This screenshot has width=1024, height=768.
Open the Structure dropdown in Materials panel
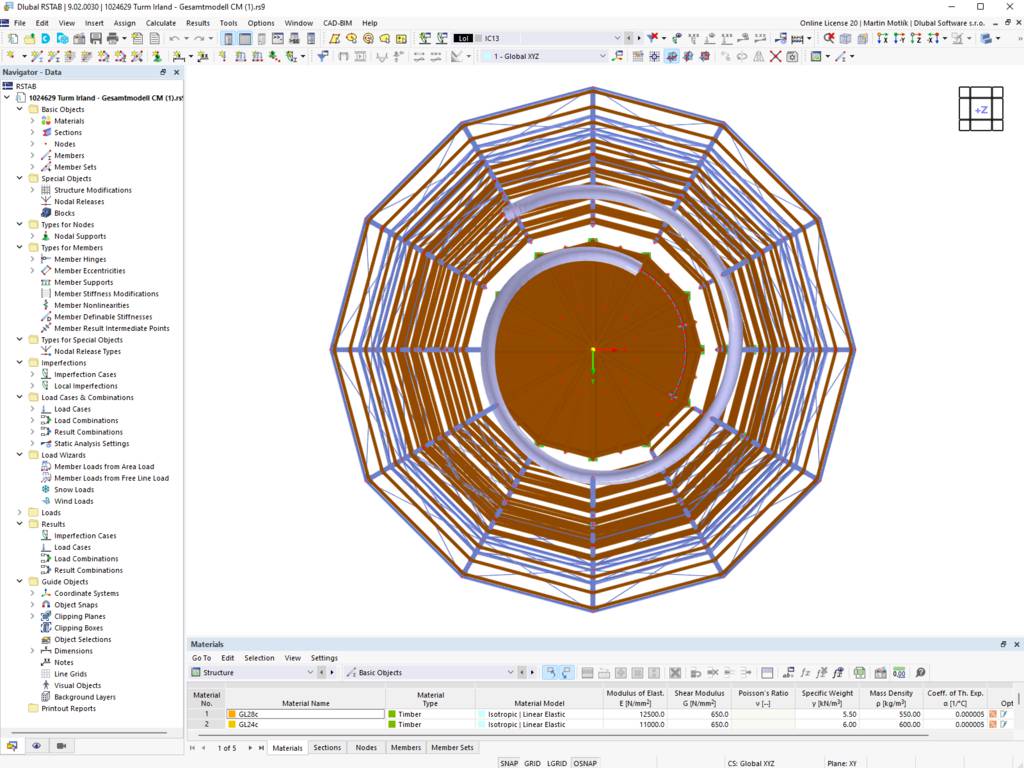[x=253, y=672]
